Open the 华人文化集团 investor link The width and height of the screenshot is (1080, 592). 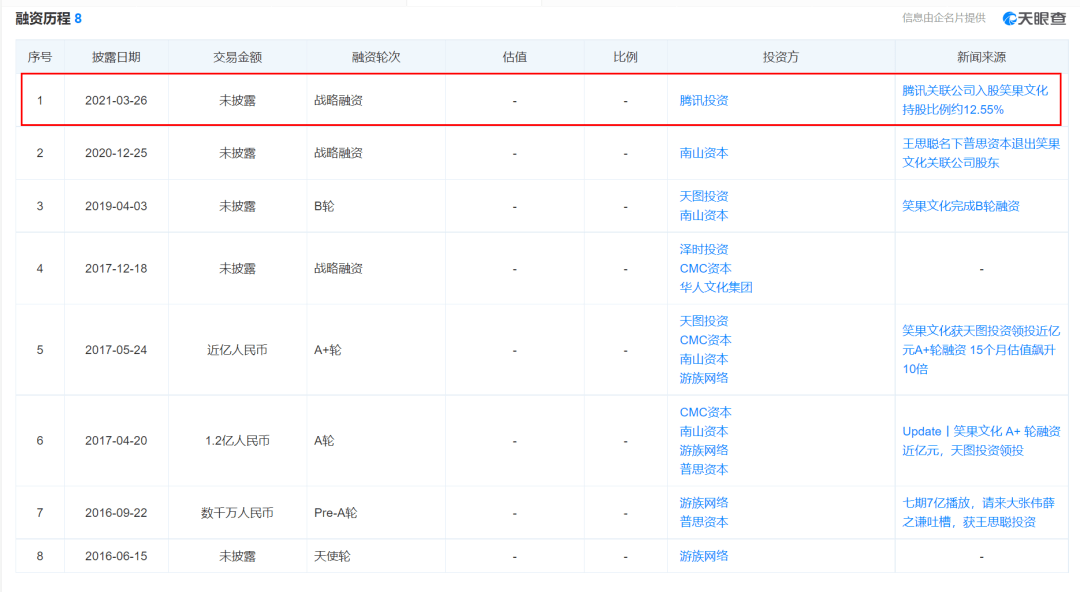716,287
